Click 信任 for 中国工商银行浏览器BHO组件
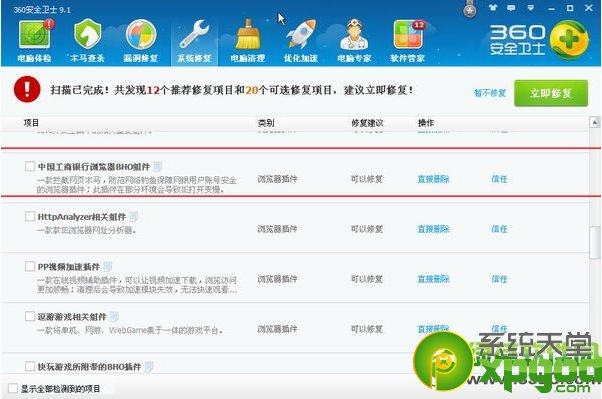 pyautogui.click(x=499, y=179)
